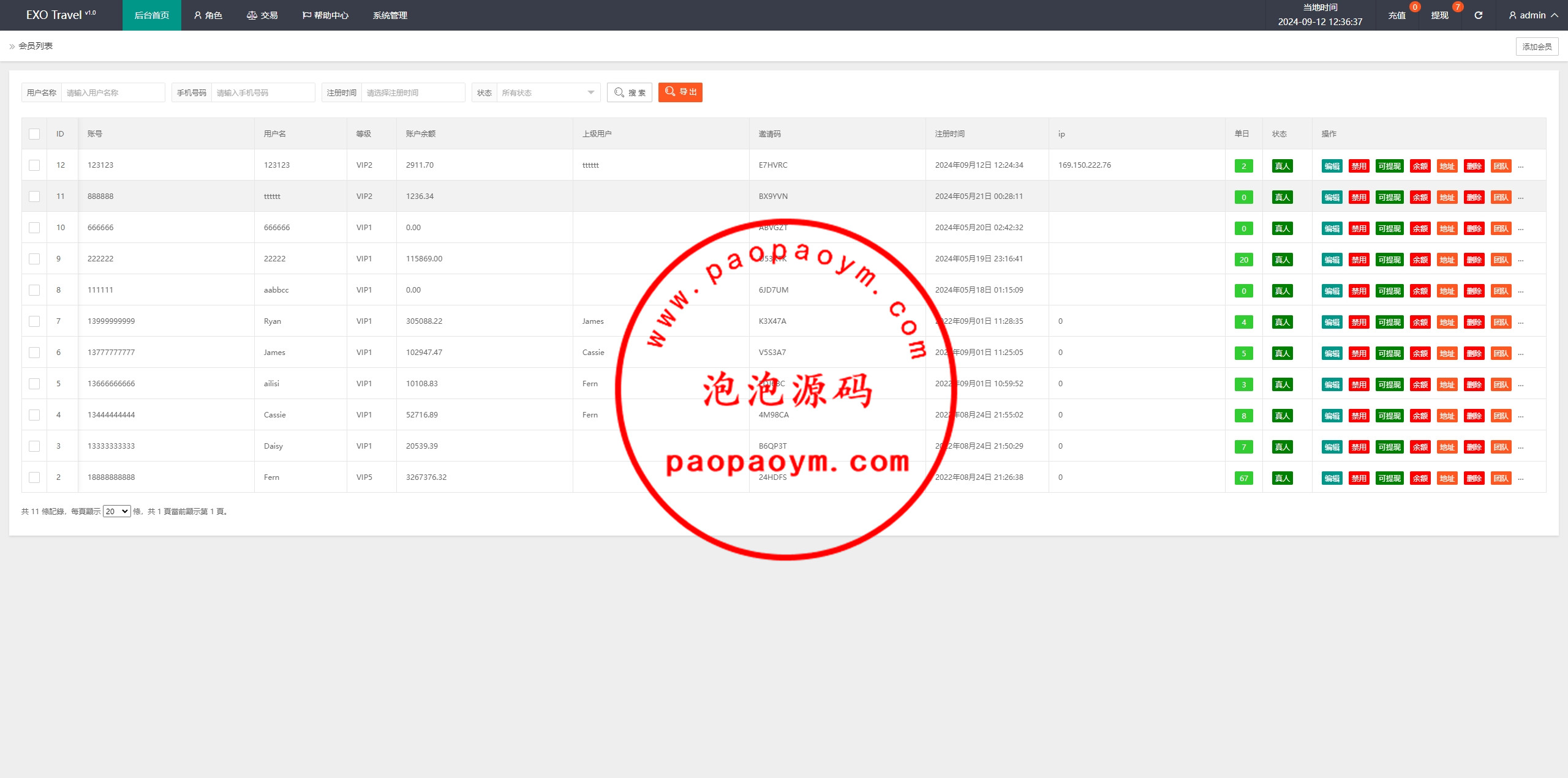Viewport: 1568px width, 778px height.
Task: Click 余额 for user Daisy
Action: (x=1420, y=447)
